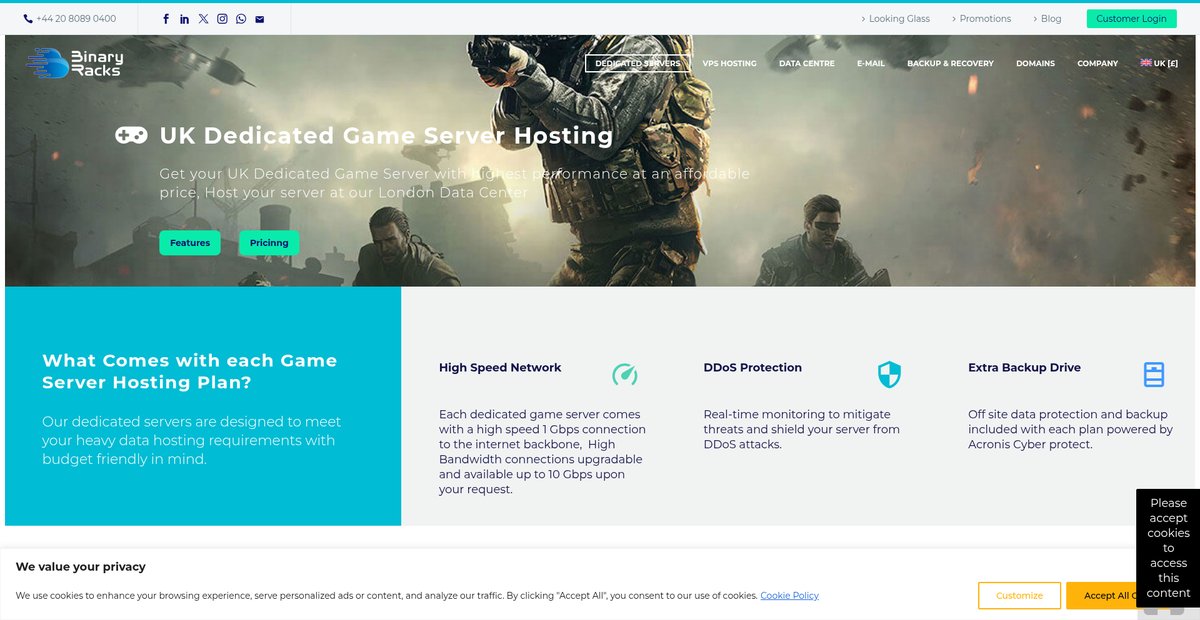
Task: Open the Cookie Policy link
Action: pyautogui.click(x=789, y=596)
